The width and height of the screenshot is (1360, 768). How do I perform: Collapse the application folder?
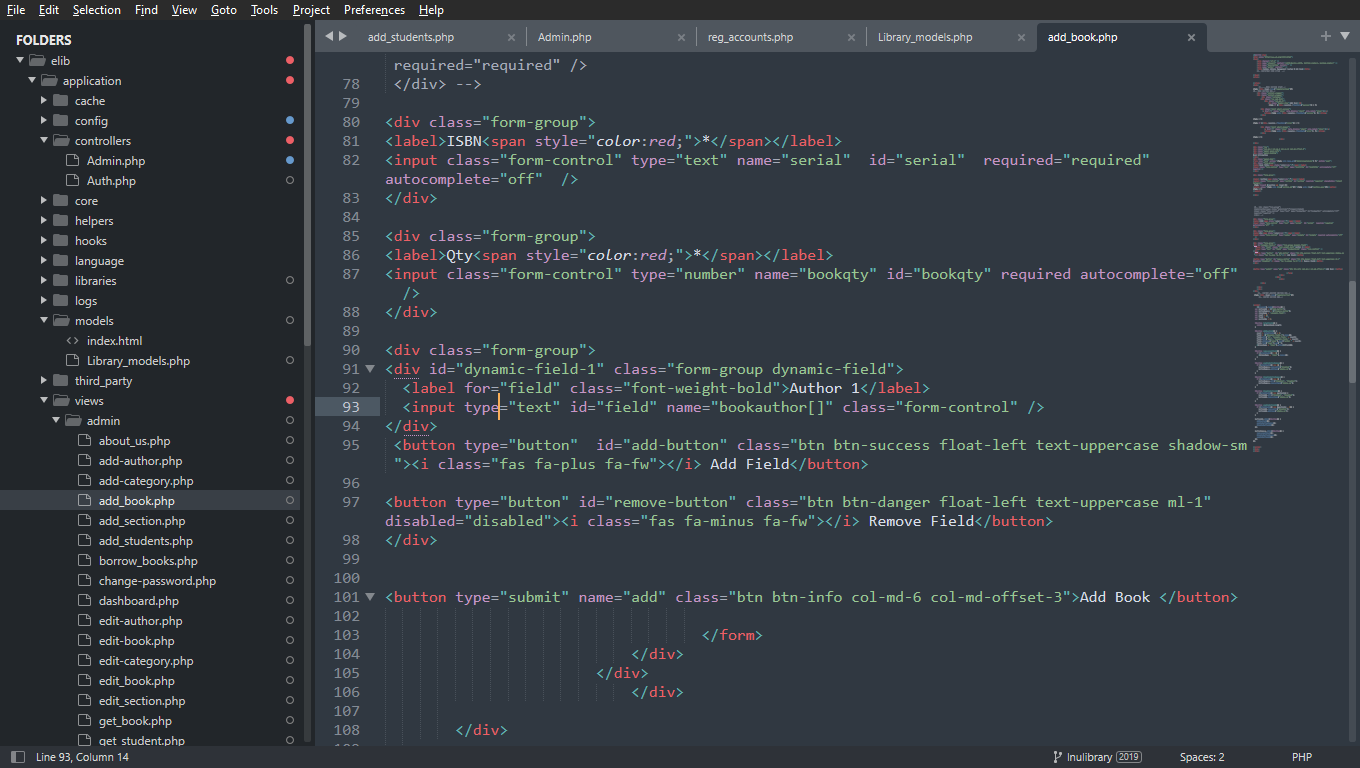click(x=32, y=80)
